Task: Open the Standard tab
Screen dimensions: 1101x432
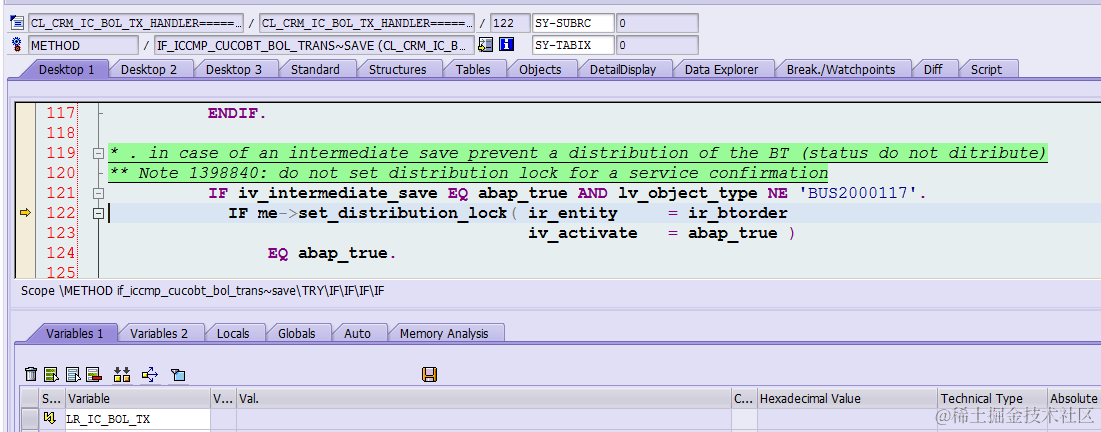Action: click(x=315, y=70)
